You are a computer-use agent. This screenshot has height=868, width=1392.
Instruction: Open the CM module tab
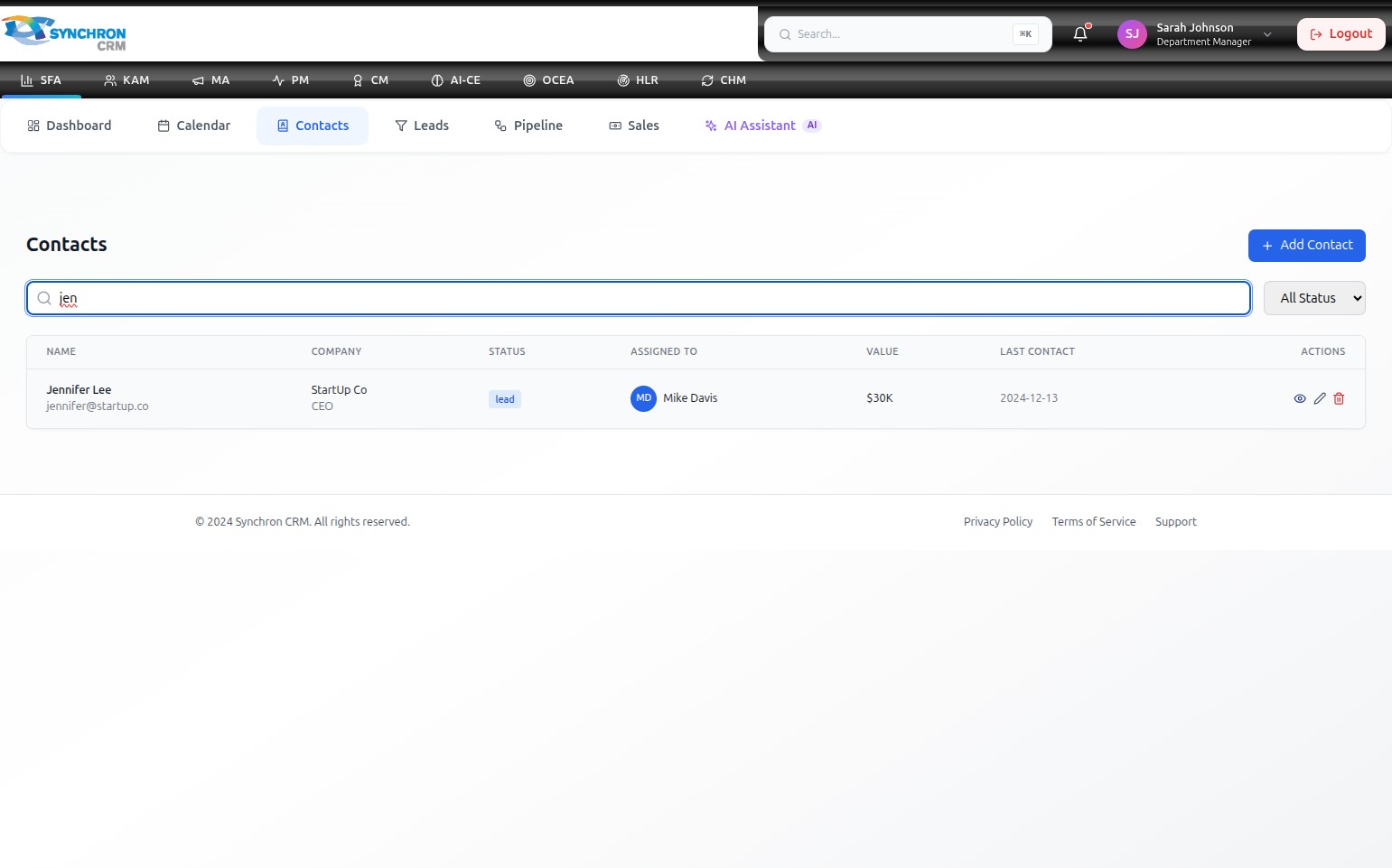pyautogui.click(x=370, y=80)
